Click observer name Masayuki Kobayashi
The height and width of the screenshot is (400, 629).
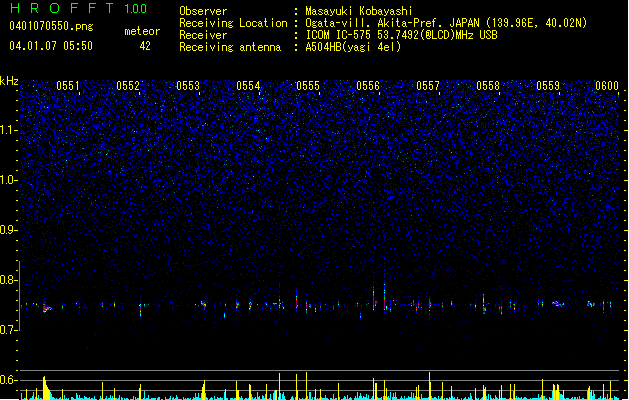[x=359, y=11]
